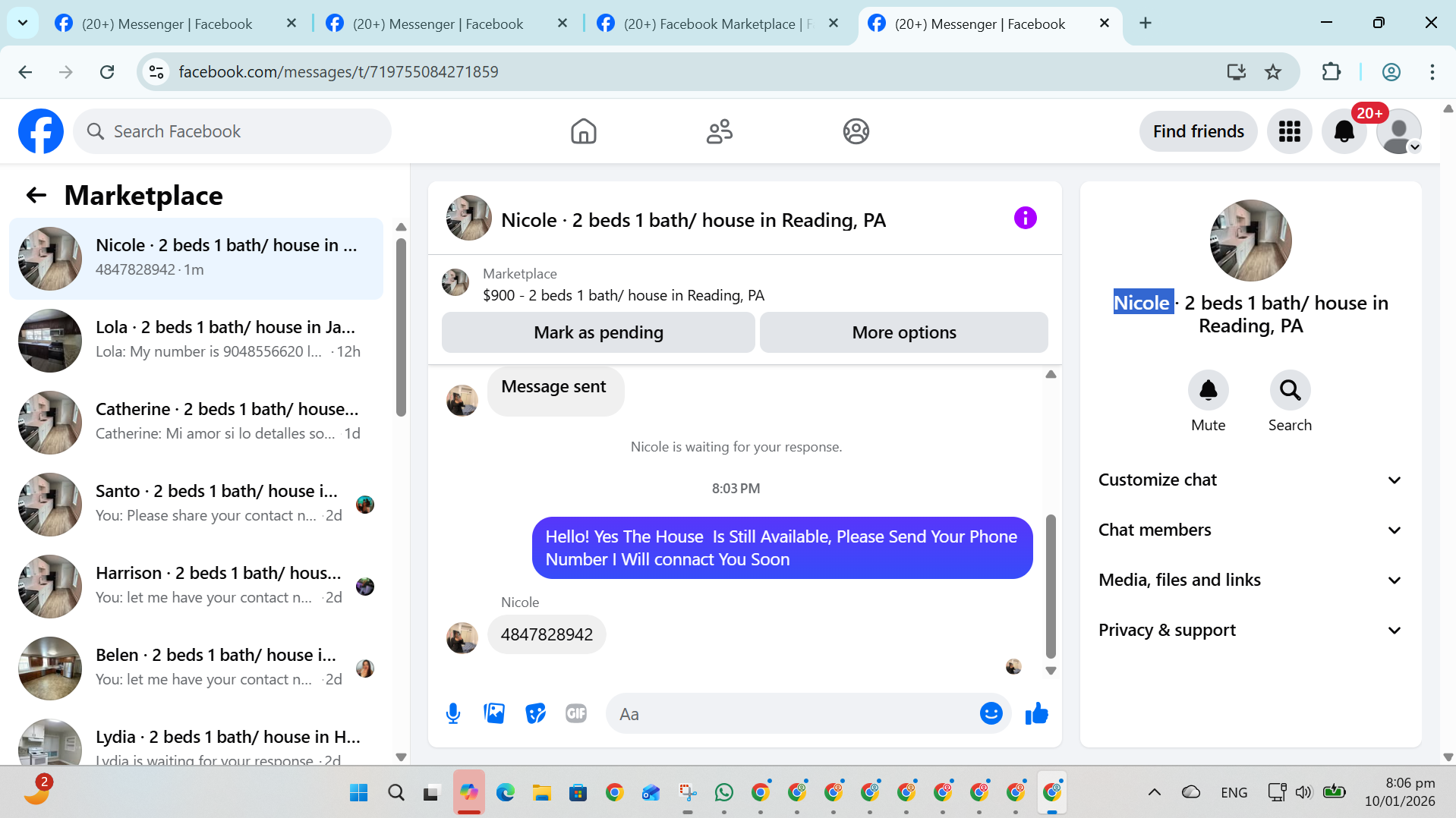Click chat messages scroll down arrow
The height and width of the screenshot is (818, 1456).
tap(1051, 671)
